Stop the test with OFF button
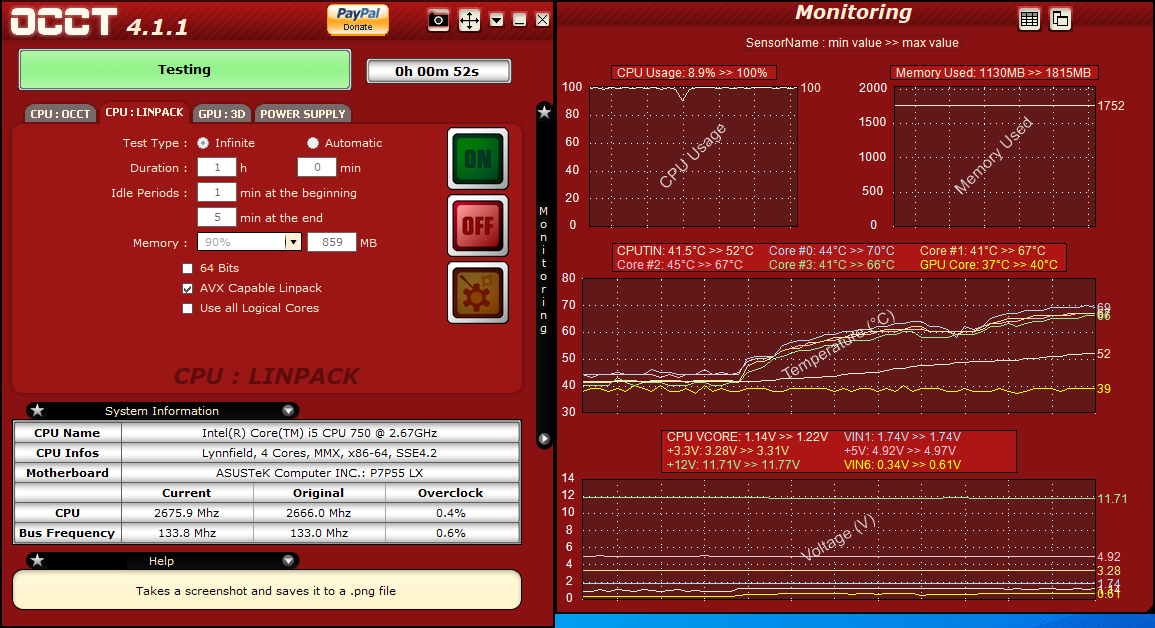Screen dimensions: 1155x628 click(x=478, y=226)
